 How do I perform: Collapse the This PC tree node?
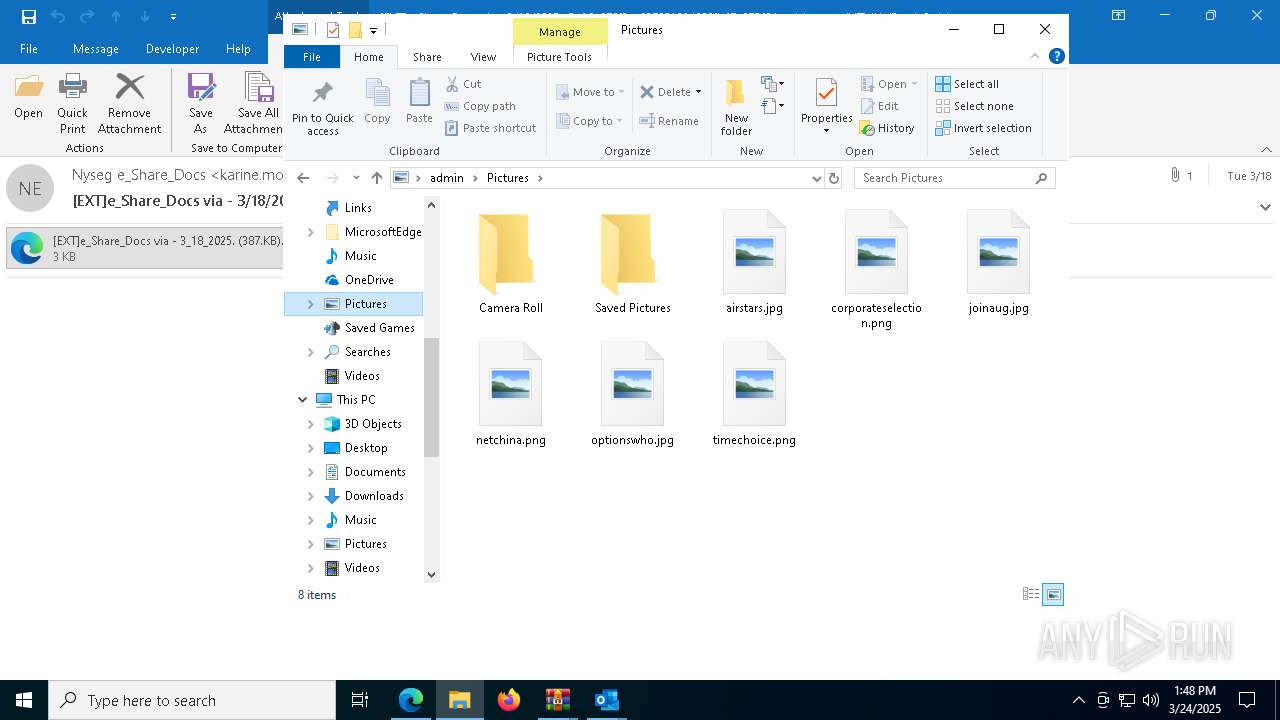pos(303,400)
